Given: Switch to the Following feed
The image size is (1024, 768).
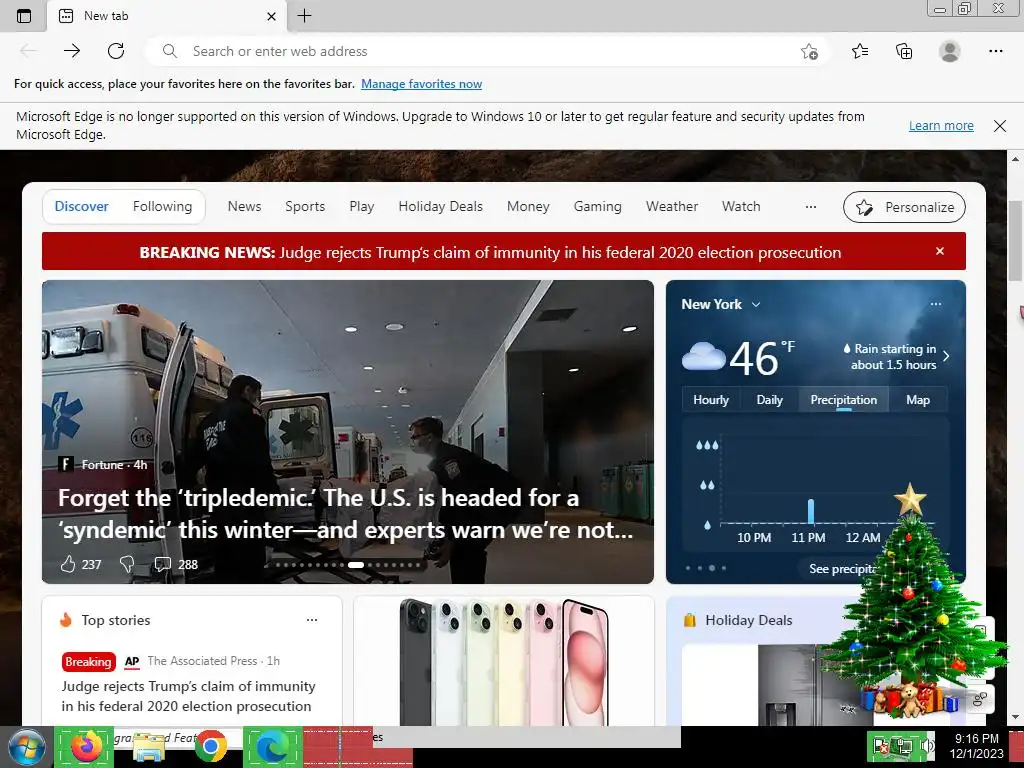Looking at the screenshot, I should click(163, 206).
